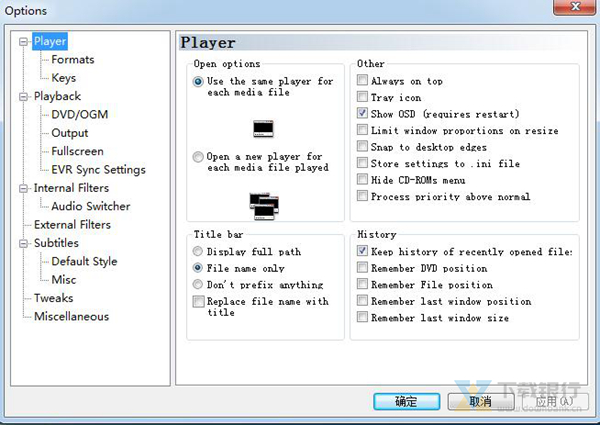Open the DVD/OGM settings page
The width and height of the screenshot is (600, 425).
80,115
